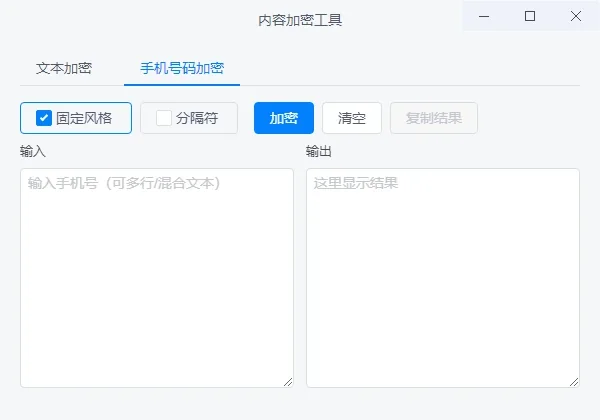The height and width of the screenshot is (420, 600).
Task: Close the 内容加密工具 window
Action: [576, 16]
